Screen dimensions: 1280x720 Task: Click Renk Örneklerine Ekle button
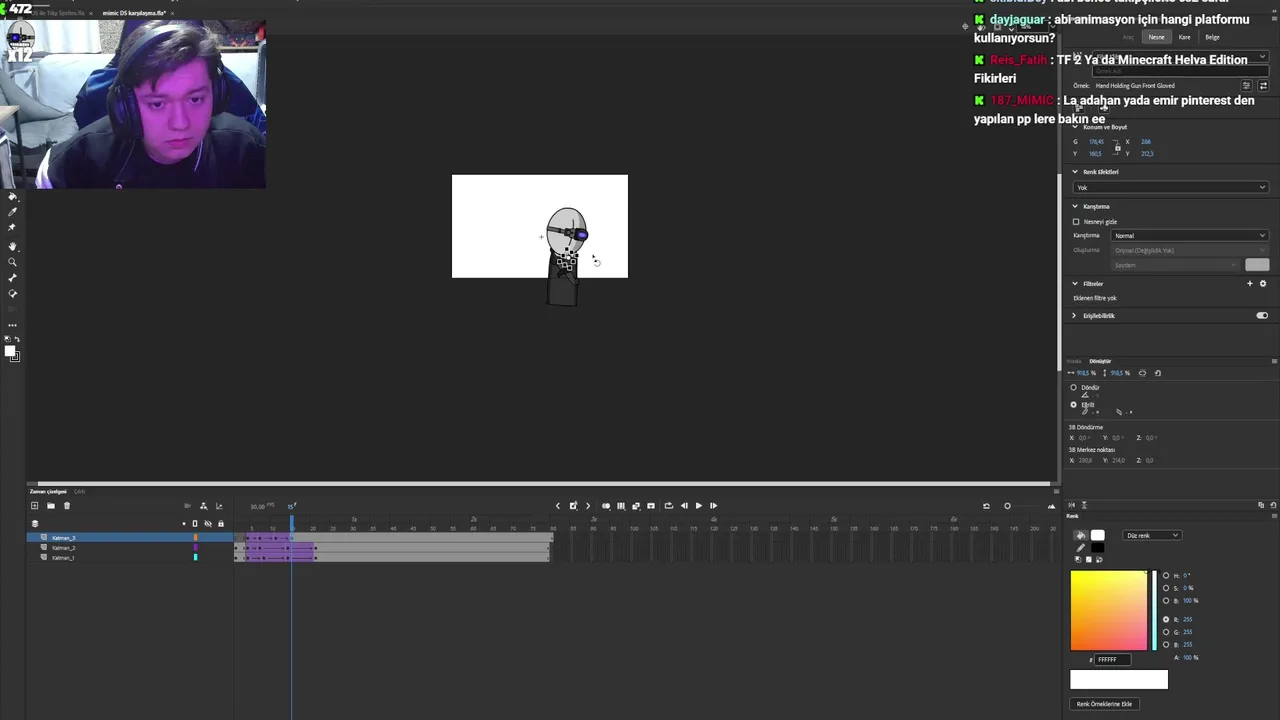[1105, 704]
